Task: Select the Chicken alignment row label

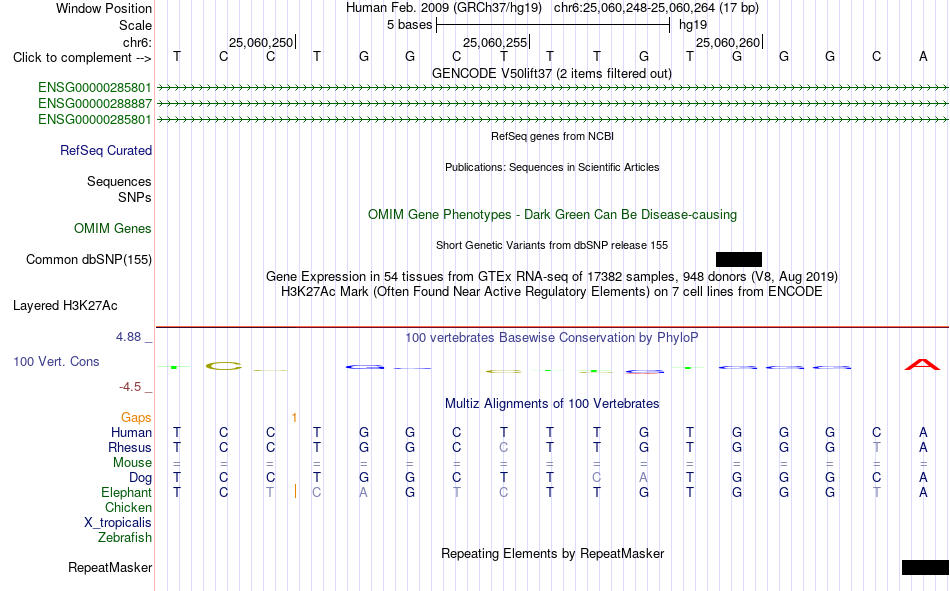Action: click(x=128, y=507)
